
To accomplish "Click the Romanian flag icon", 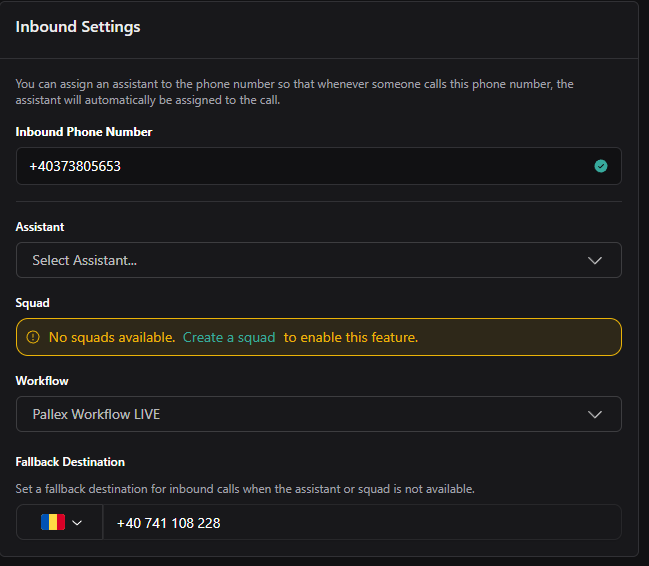I will [x=52, y=522].
